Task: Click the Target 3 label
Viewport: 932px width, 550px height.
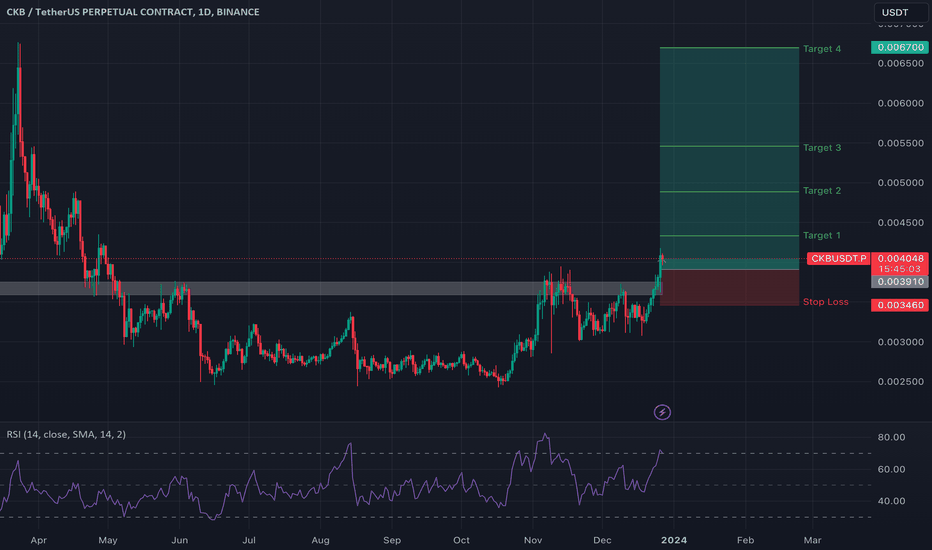Action: point(822,147)
